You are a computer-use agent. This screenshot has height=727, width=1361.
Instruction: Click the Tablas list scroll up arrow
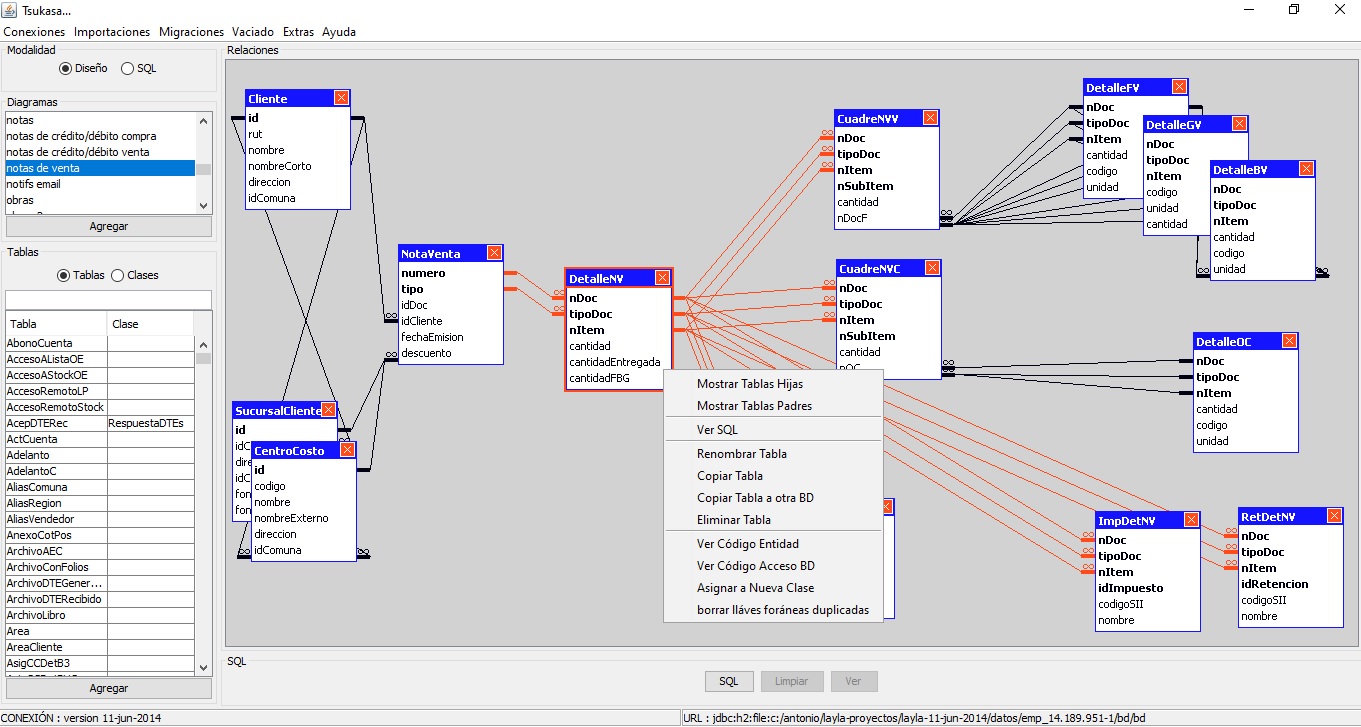click(204, 343)
